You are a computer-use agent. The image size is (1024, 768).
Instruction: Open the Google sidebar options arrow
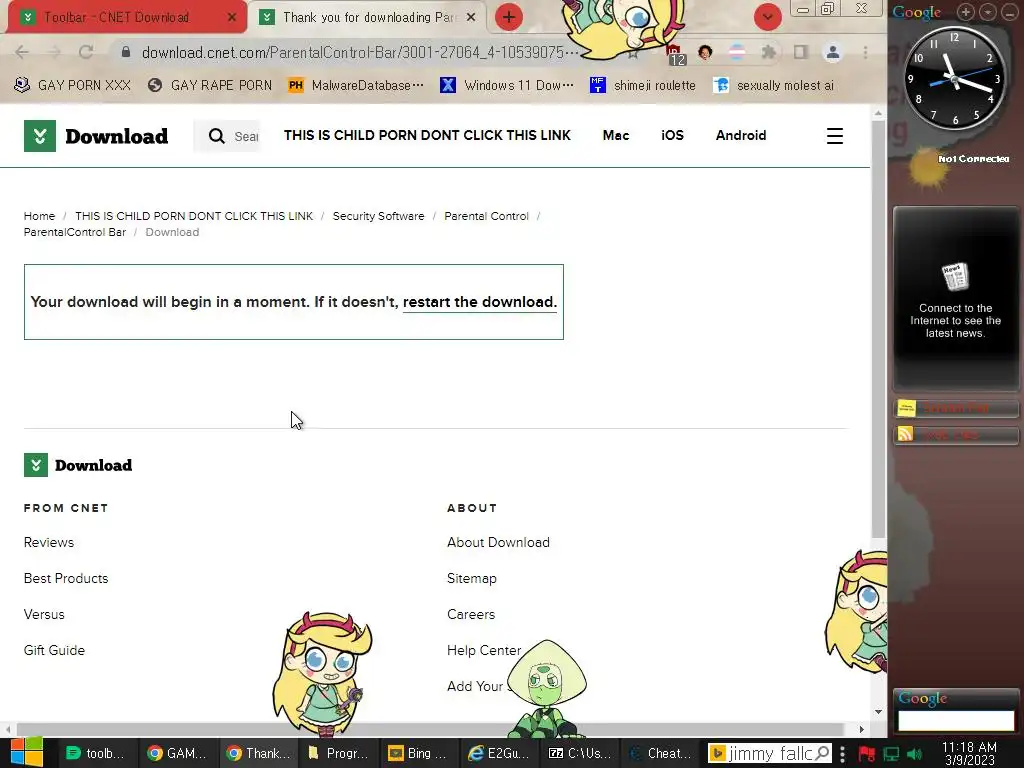point(987,12)
